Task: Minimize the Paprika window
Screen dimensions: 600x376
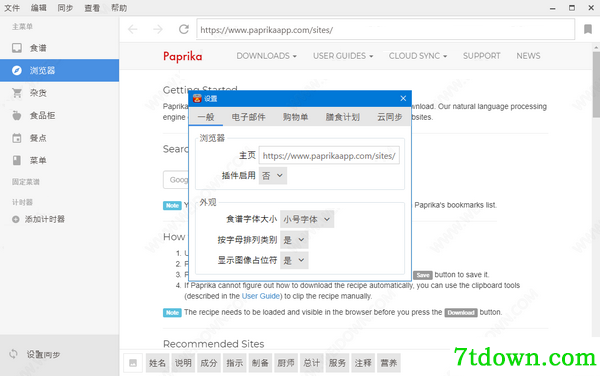Action: tap(552, 8)
